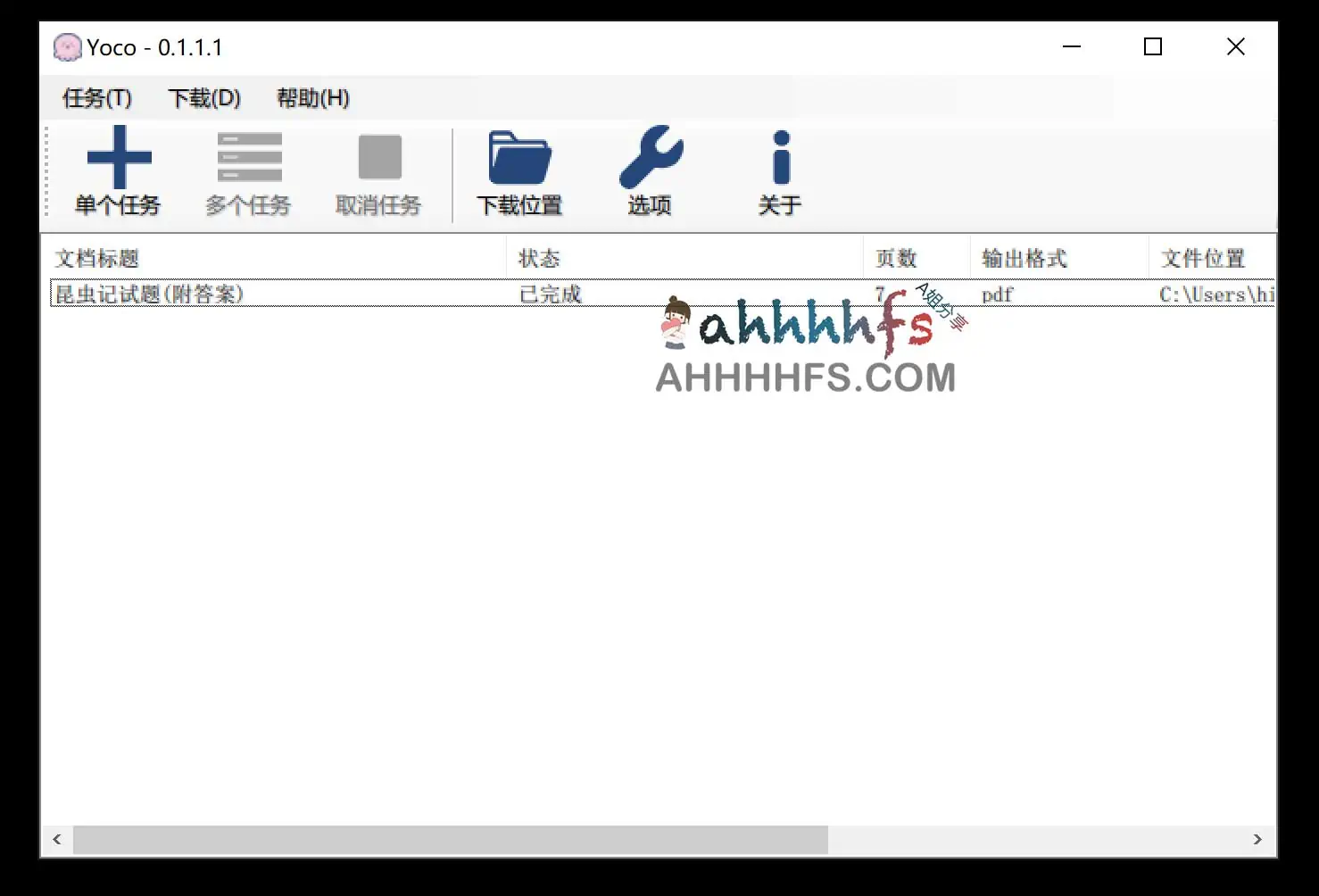Open the 帮助(H) menu
The image size is (1319, 896).
pos(312,98)
